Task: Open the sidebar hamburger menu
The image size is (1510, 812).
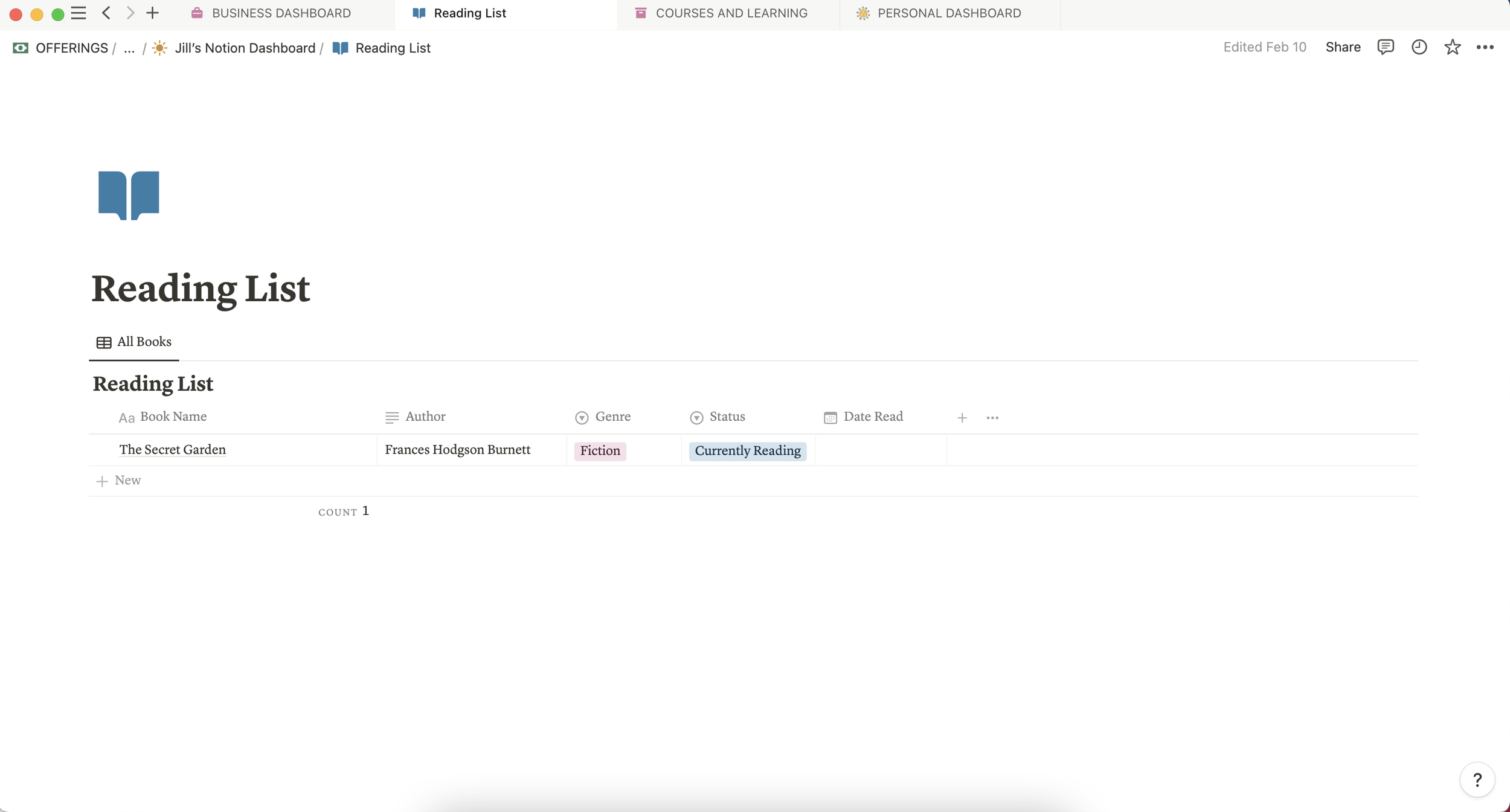Action: (79, 13)
